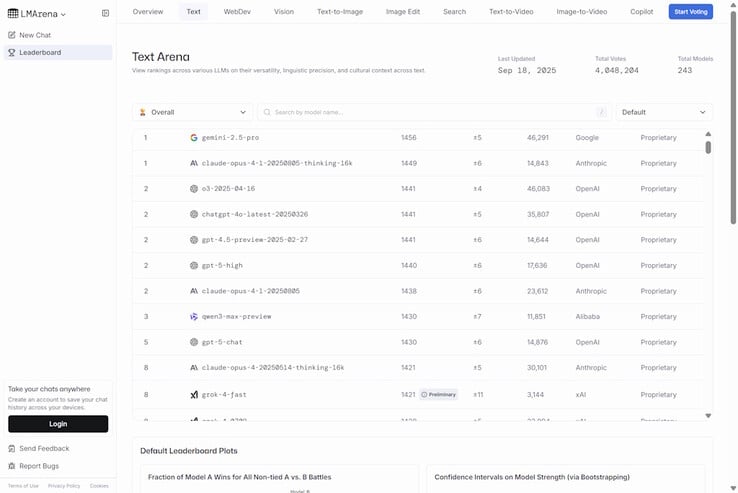
Task: Open the Default view dropdown
Action: [x=664, y=112]
